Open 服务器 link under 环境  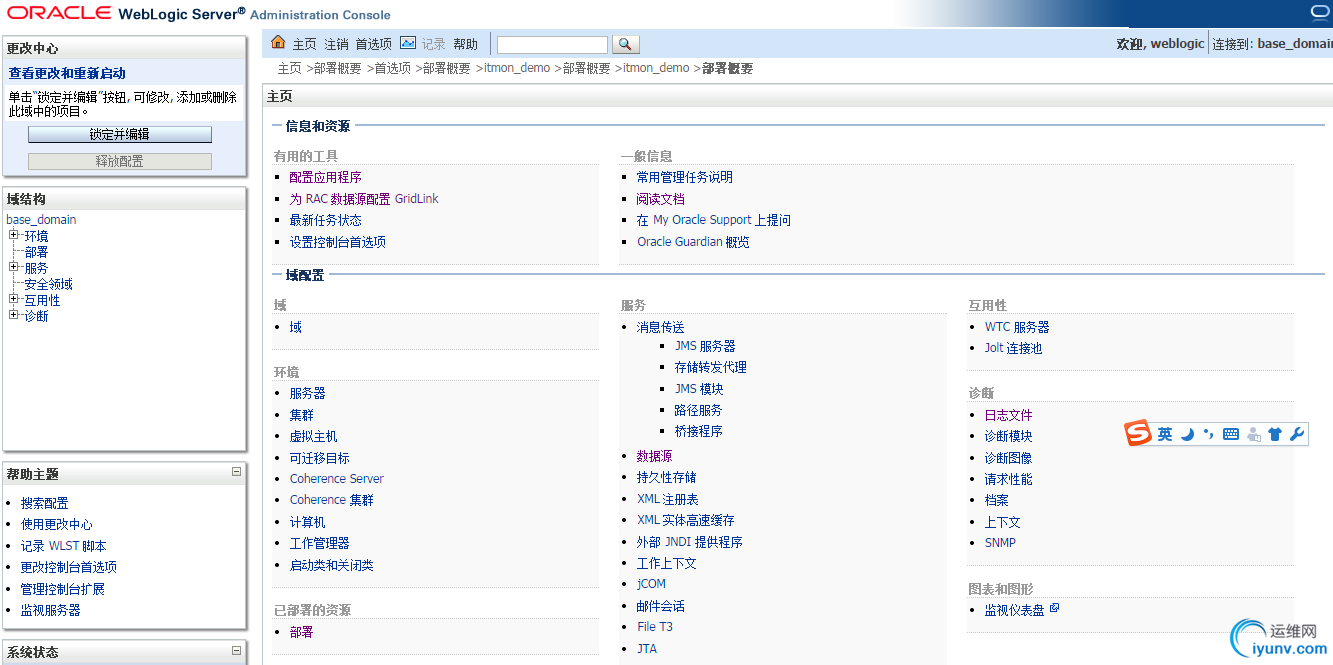coord(307,393)
